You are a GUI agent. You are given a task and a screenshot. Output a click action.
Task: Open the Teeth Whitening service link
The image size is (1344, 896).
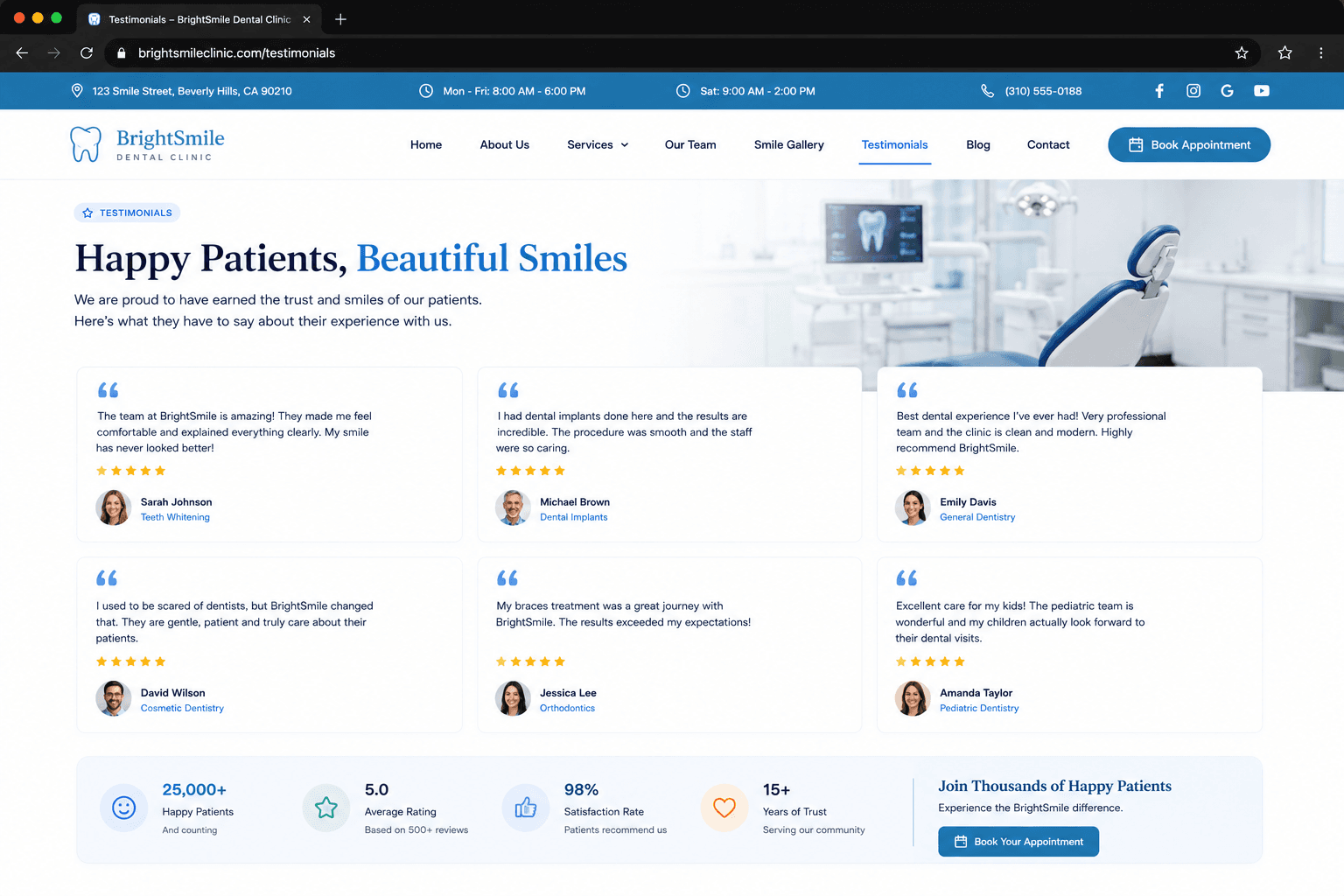tap(175, 517)
